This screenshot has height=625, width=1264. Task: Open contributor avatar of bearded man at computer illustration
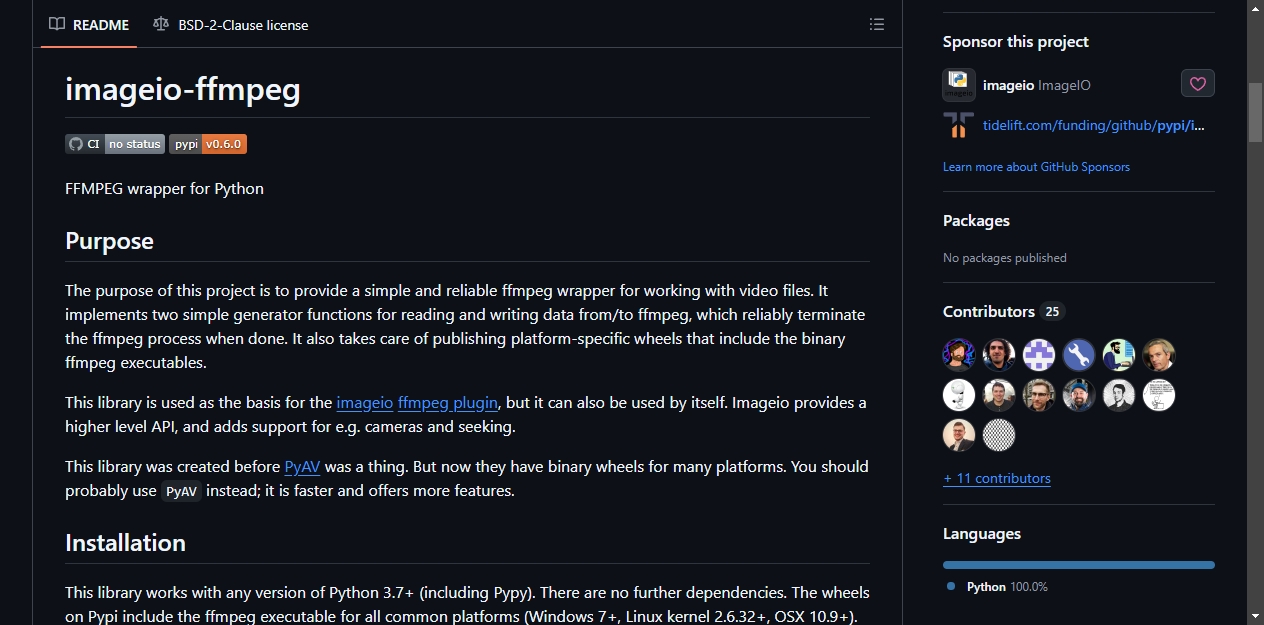[1119, 355]
